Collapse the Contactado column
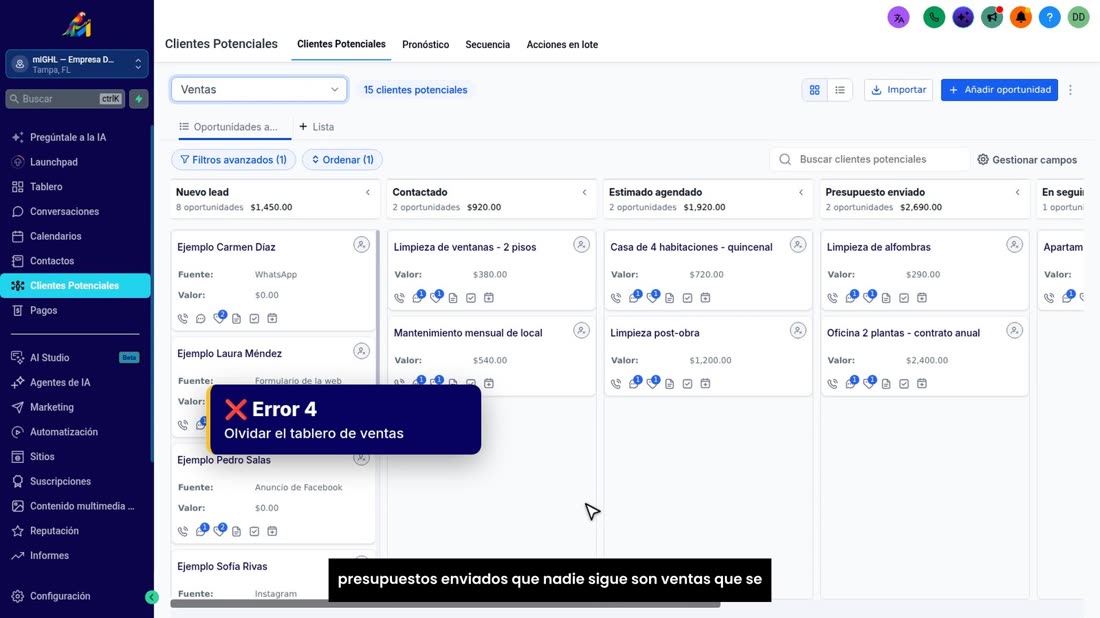The width and height of the screenshot is (1100, 618). pos(584,192)
